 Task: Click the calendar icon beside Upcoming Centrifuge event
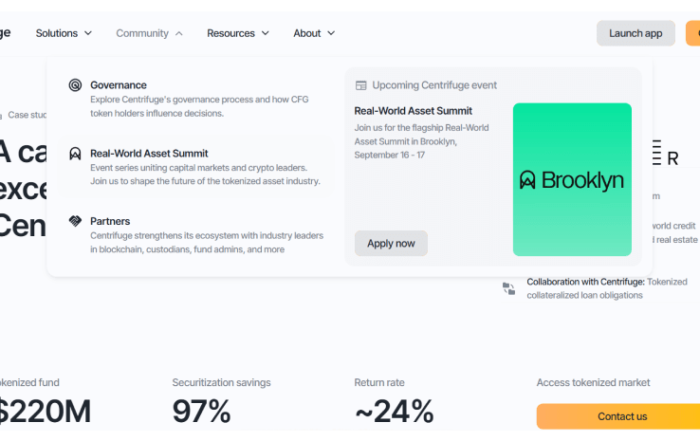point(361,86)
